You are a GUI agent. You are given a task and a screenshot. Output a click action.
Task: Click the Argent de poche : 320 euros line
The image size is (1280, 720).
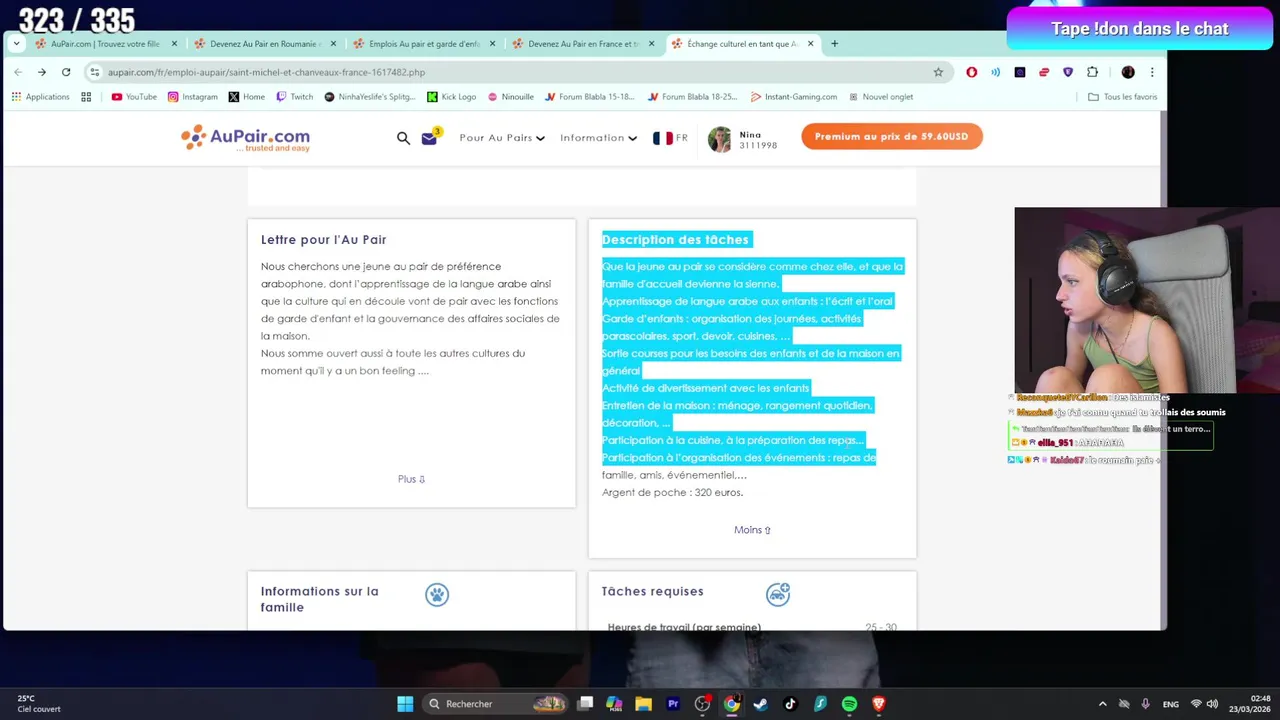(672, 492)
